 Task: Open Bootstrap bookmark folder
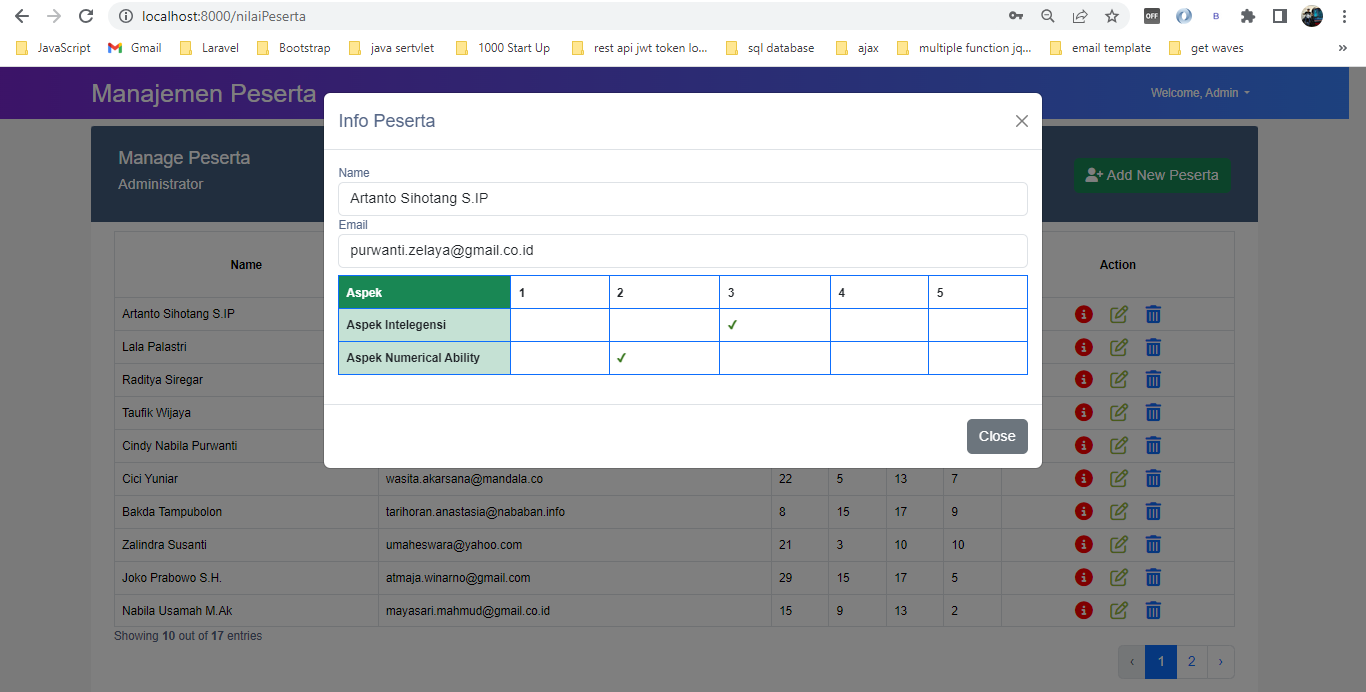293,48
